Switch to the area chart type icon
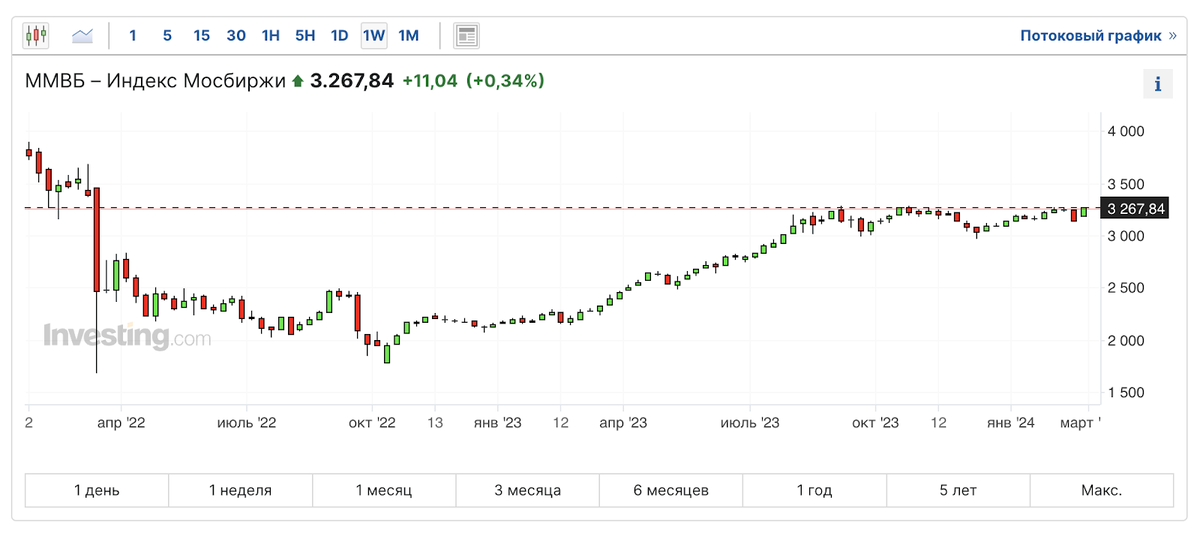 (x=83, y=36)
